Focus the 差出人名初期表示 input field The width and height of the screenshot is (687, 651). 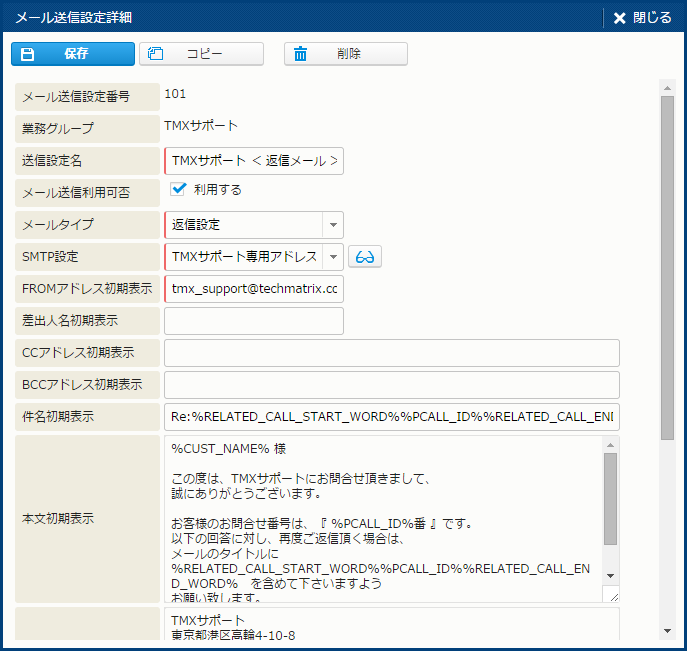254,321
